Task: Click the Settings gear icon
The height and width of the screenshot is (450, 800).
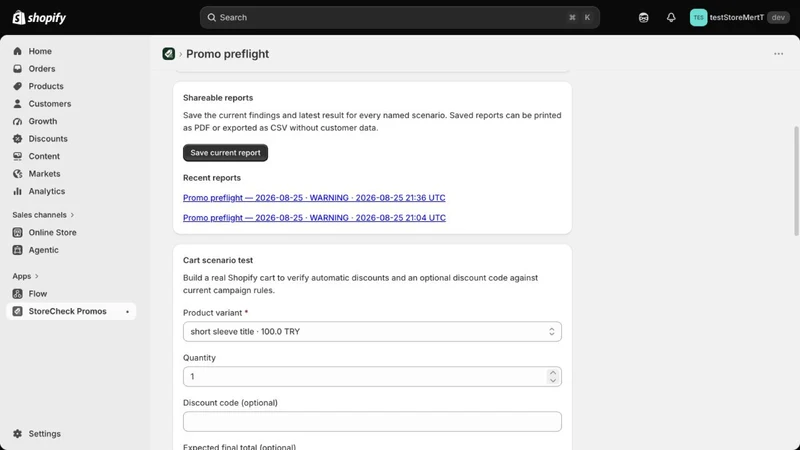Action: click(x=17, y=434)
